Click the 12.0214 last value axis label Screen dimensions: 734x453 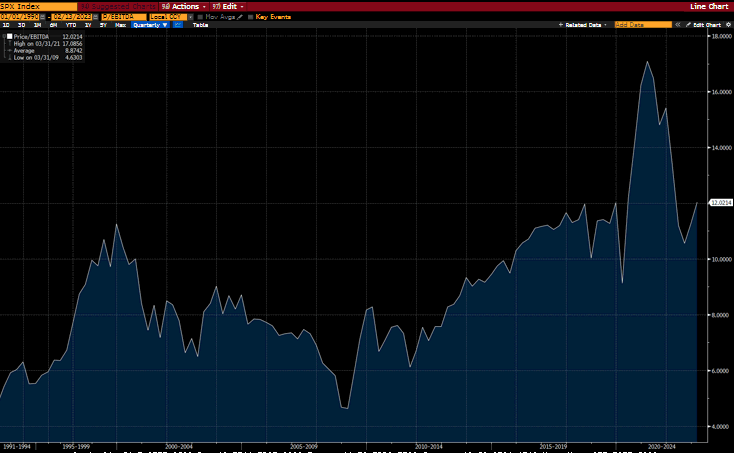(x=721, y=203)
